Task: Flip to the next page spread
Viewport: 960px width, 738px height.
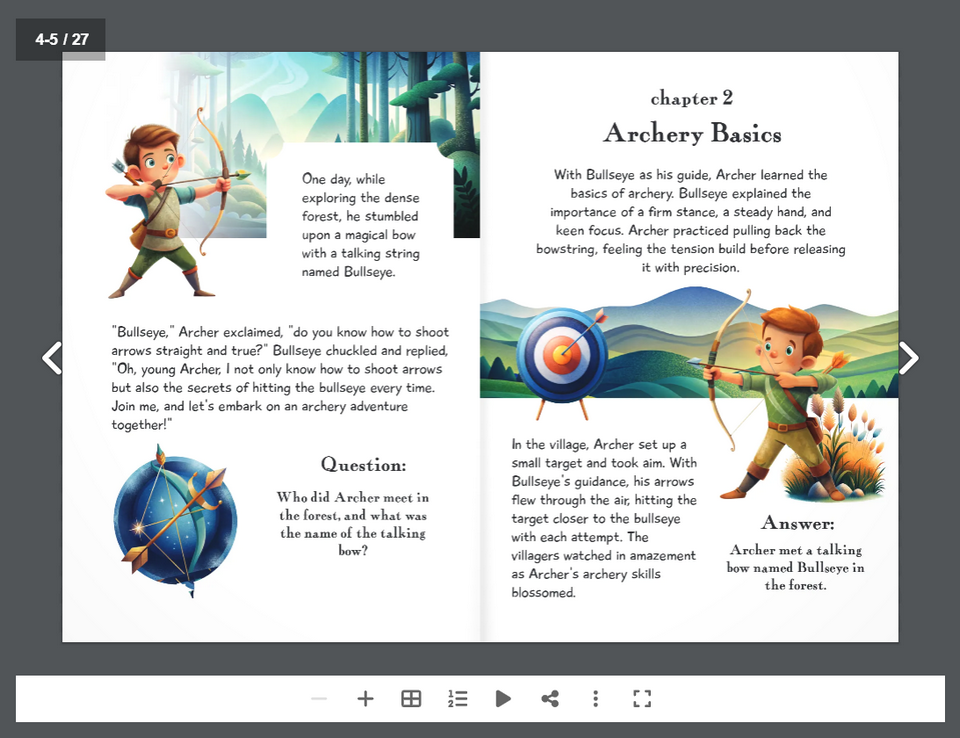Action: coord(908,357)
